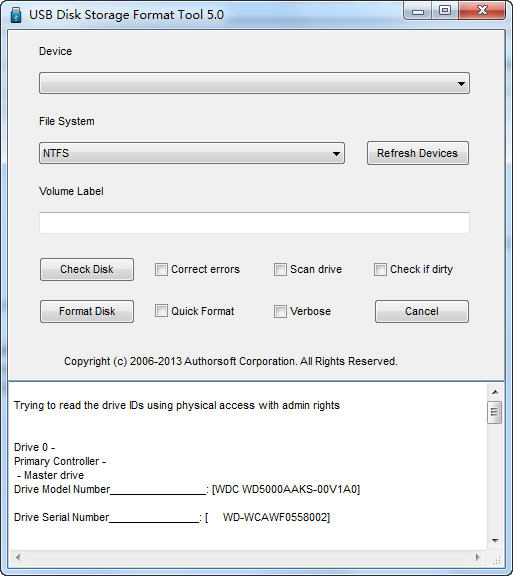Click the USB drive icon in title bar

(16, 15)
